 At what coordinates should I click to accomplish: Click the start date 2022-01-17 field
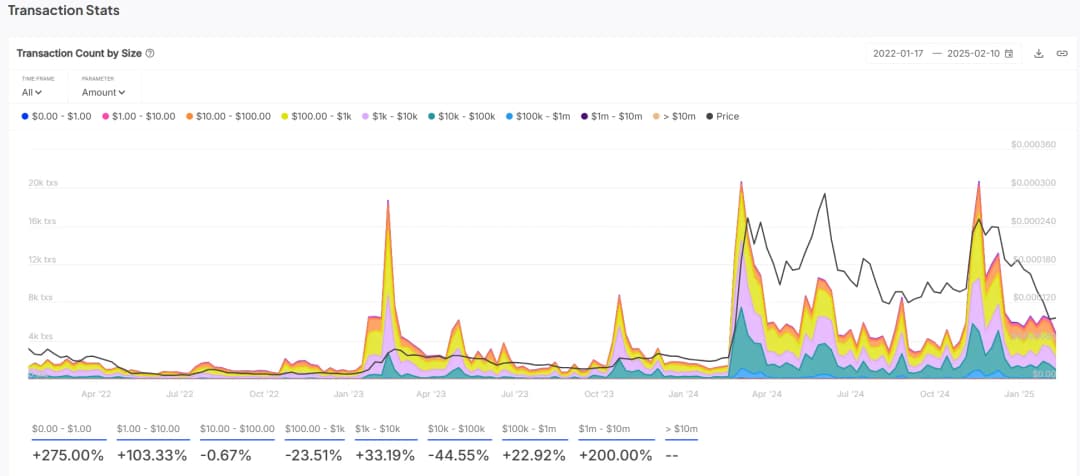click(x=899, y=53)
